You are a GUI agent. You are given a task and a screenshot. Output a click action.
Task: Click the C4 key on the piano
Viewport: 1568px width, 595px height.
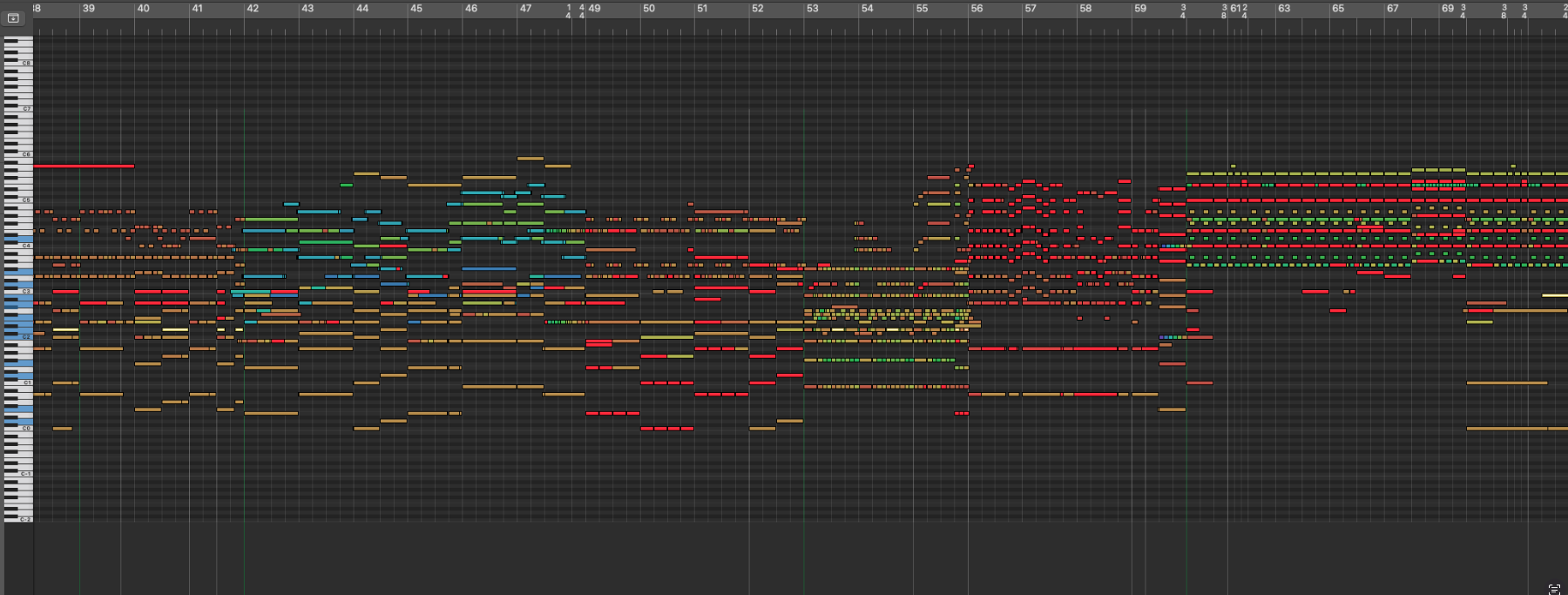click(x=19, y=246)
